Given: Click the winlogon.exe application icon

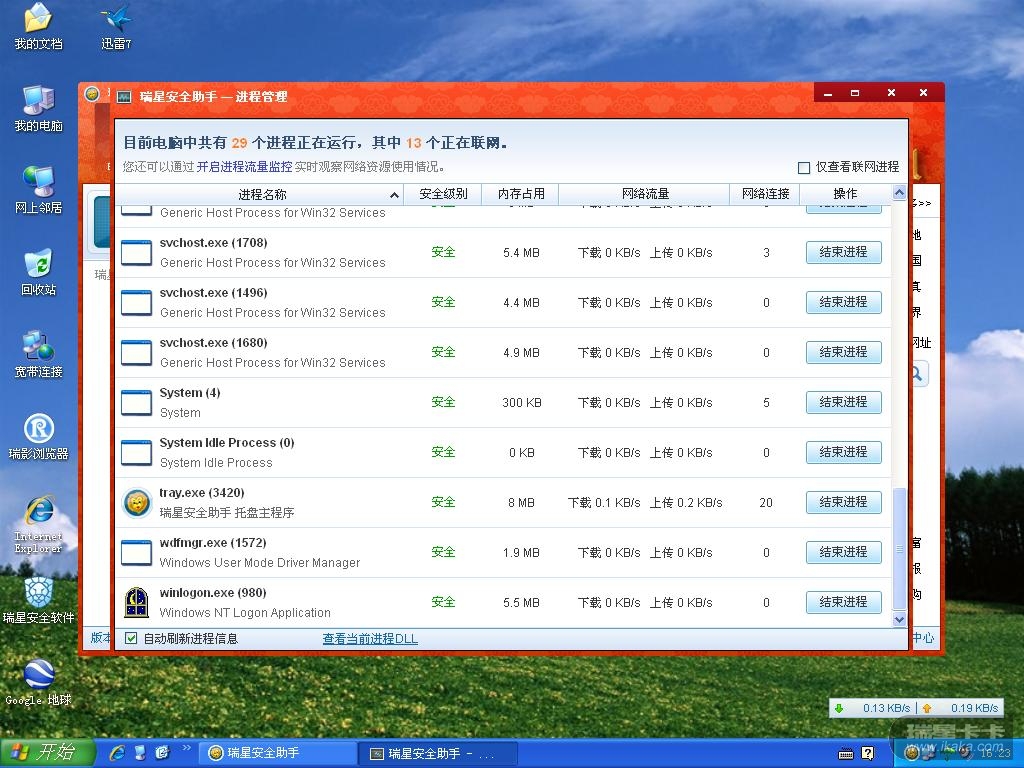Looking at the screenshot, I should (x=136, y=602).
